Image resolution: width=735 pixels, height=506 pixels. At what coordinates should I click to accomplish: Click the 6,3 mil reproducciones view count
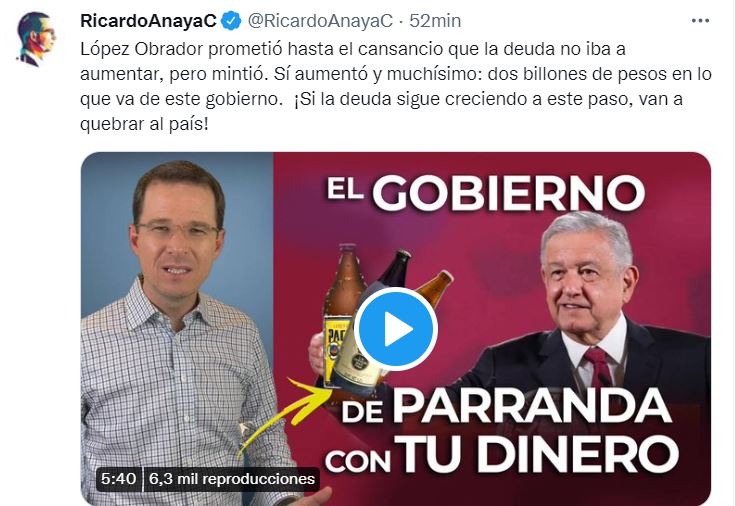coord(232,479)
